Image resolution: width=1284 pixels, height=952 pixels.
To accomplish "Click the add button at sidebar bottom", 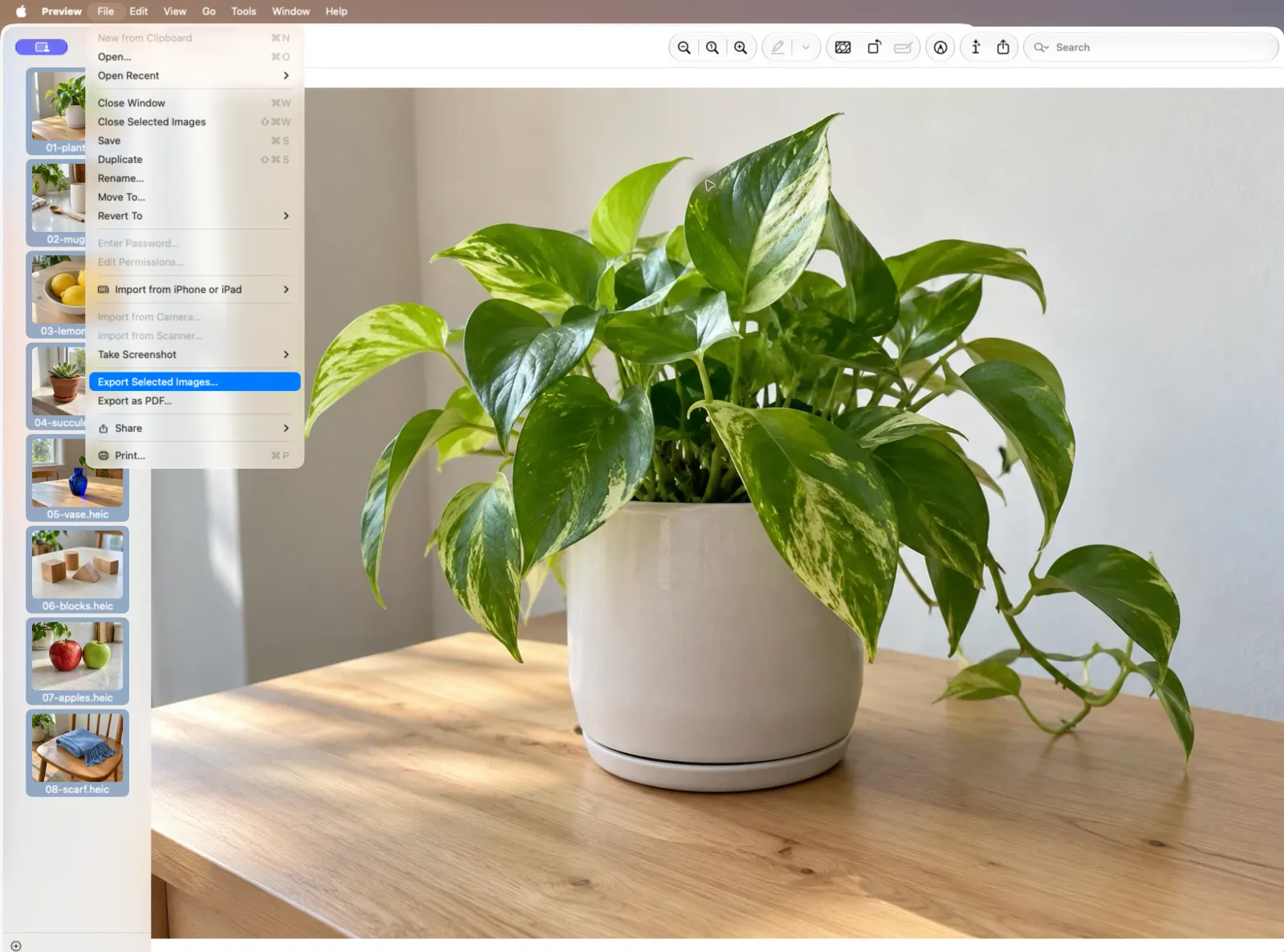I will pos(16,946).
